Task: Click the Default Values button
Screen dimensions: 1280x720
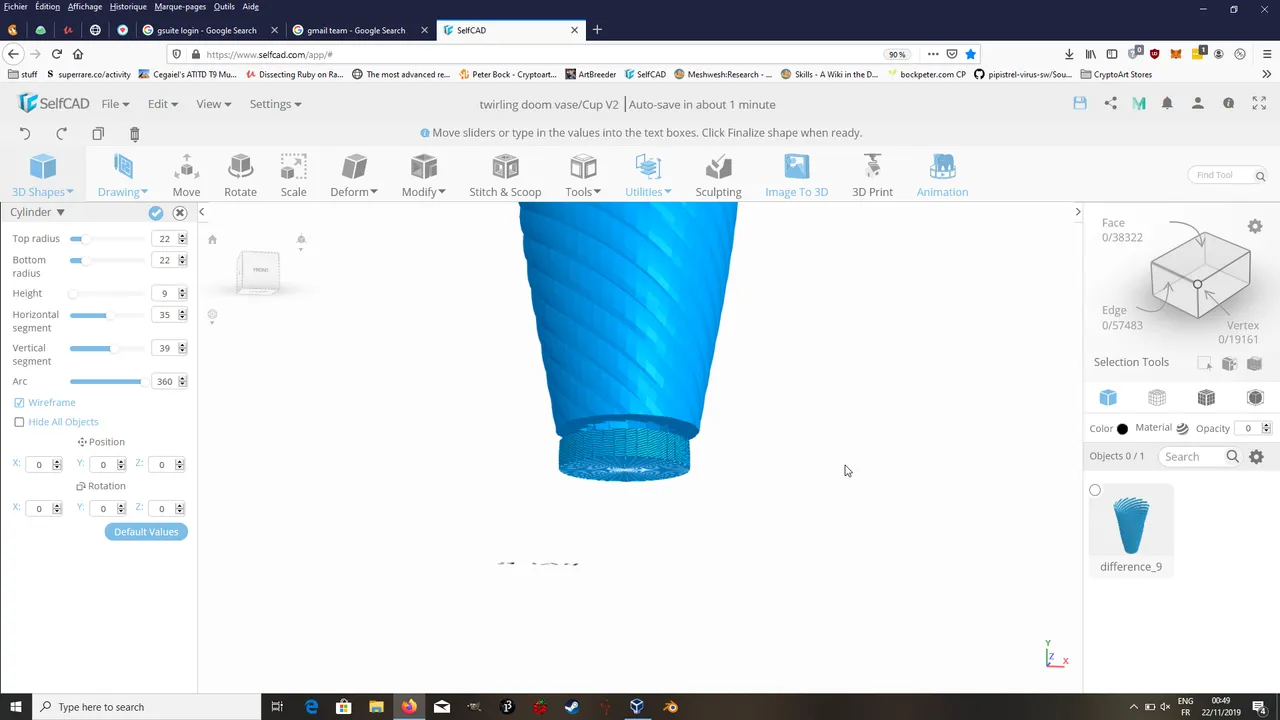Action: [x=146, y=532]
